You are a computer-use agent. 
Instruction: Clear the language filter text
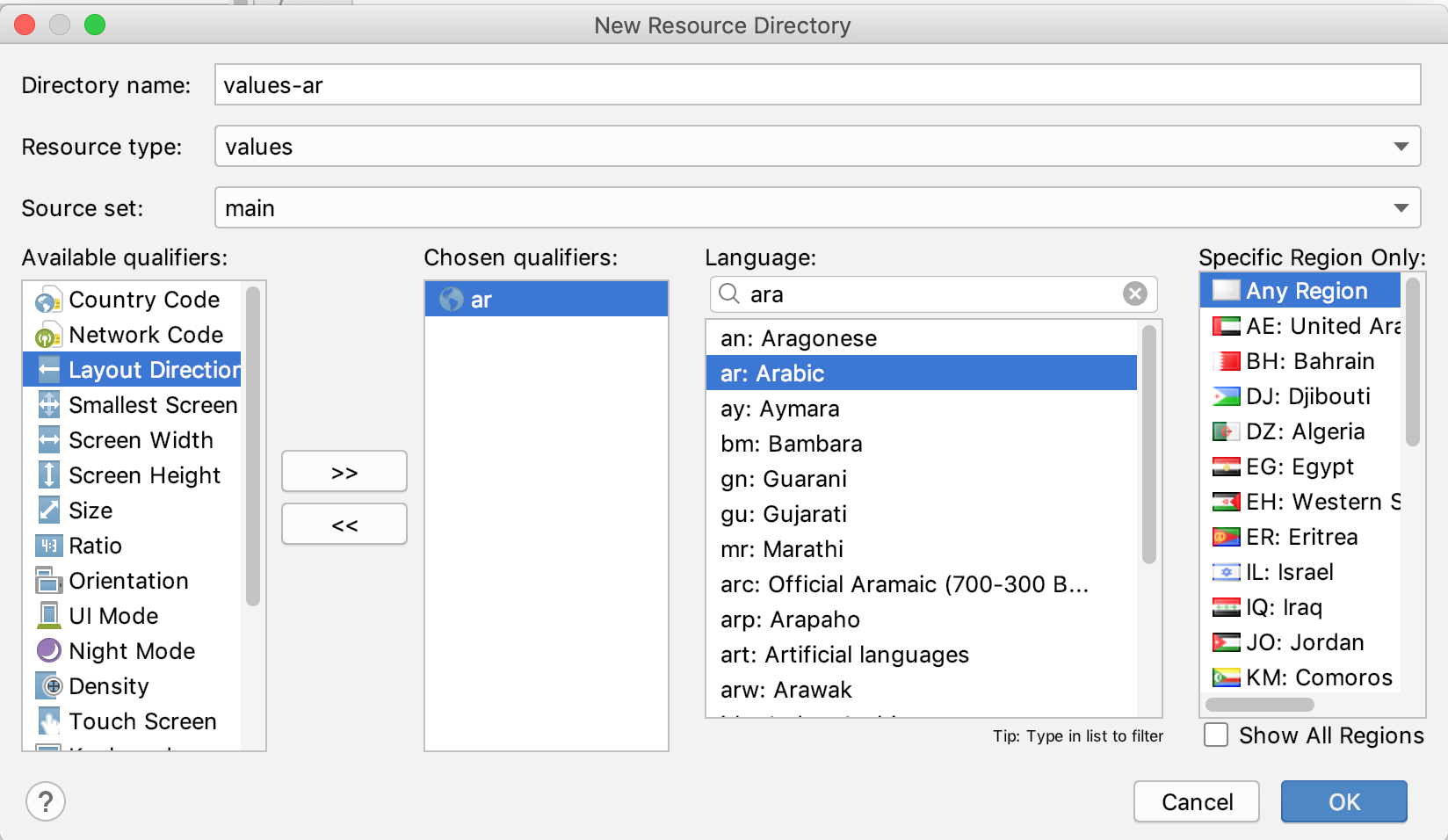click(1135, 293)
